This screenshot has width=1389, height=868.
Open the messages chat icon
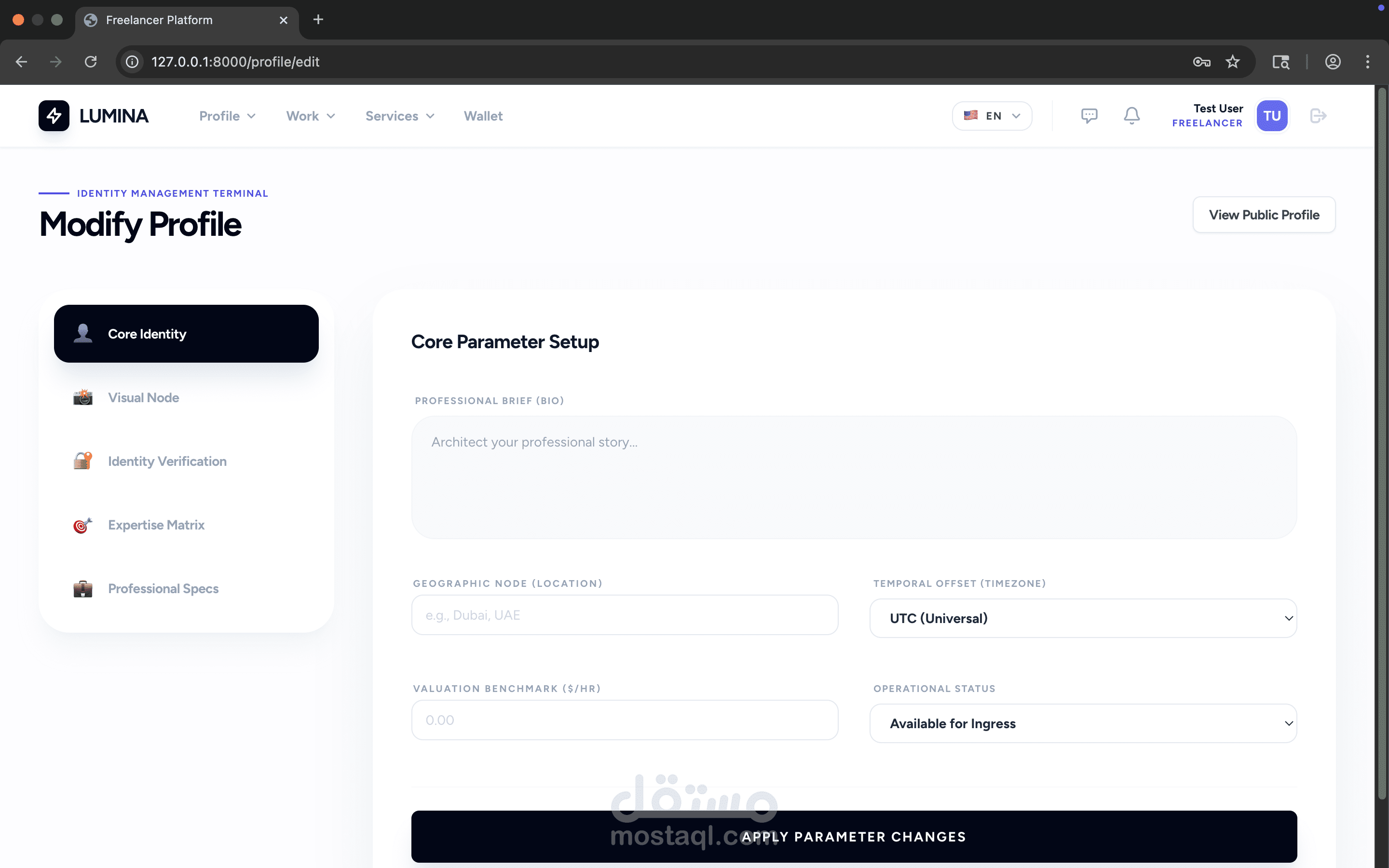1089,115
